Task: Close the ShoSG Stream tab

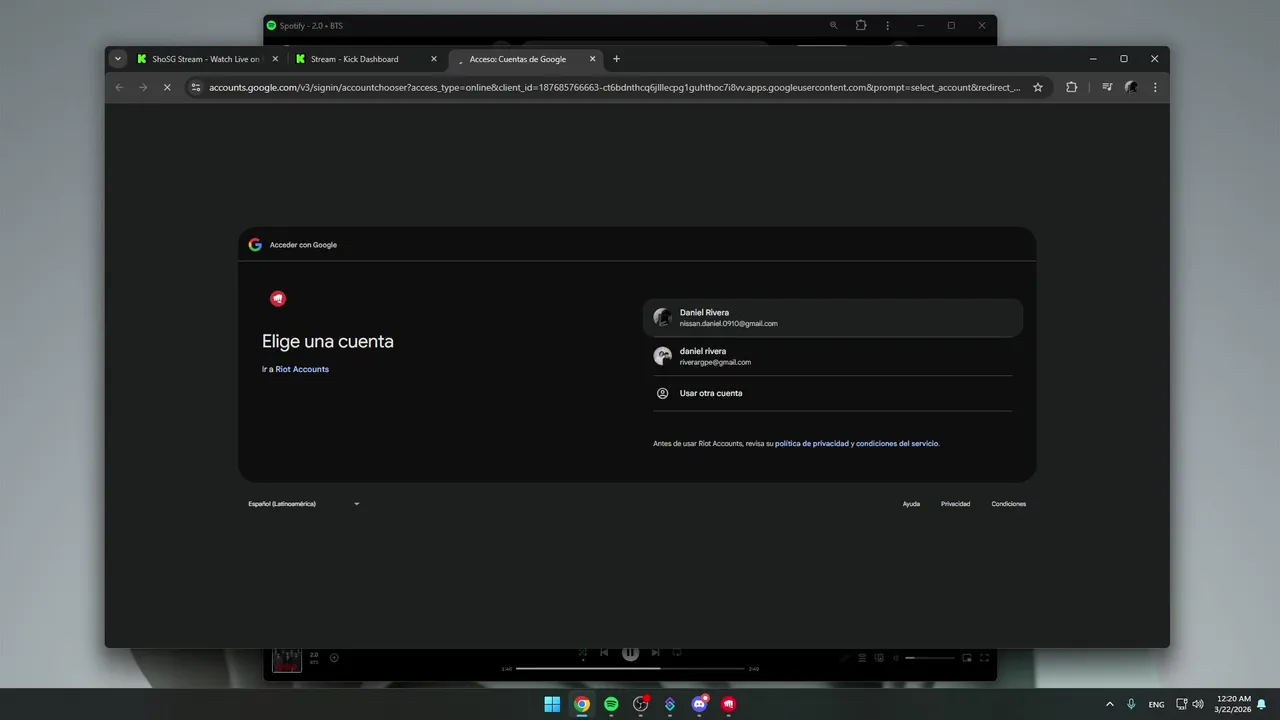Action: (275, 59)
